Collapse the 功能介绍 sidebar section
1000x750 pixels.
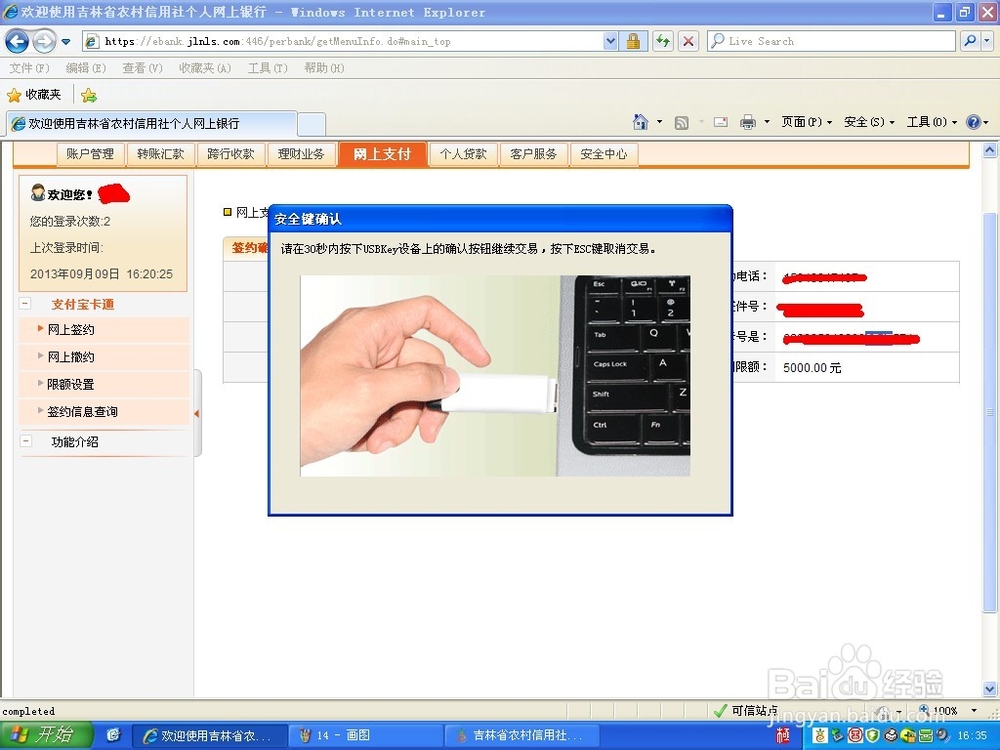26,441
